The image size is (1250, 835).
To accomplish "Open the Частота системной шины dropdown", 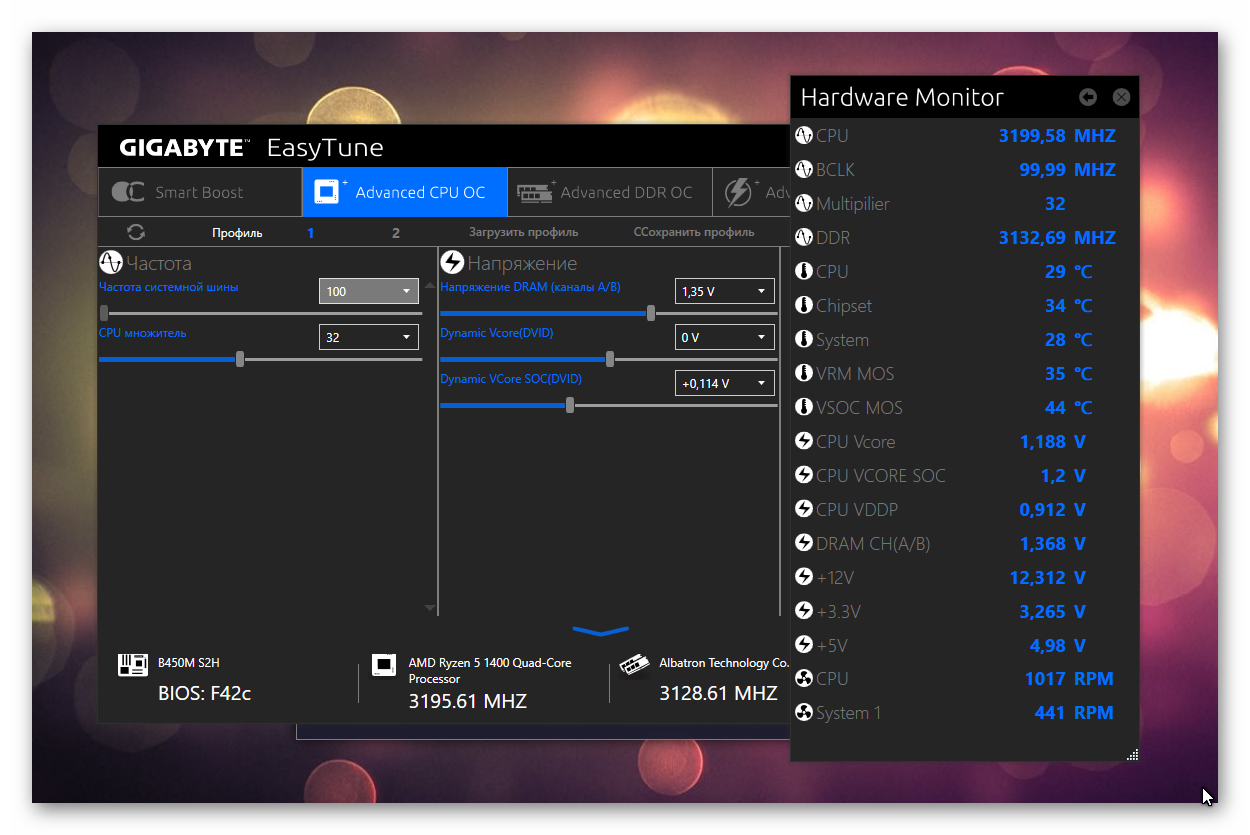I will tap(368, 291).
